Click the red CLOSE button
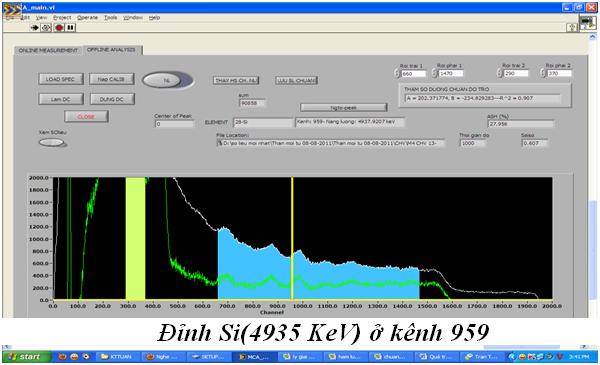600x365 pixels. click(86, 117)
